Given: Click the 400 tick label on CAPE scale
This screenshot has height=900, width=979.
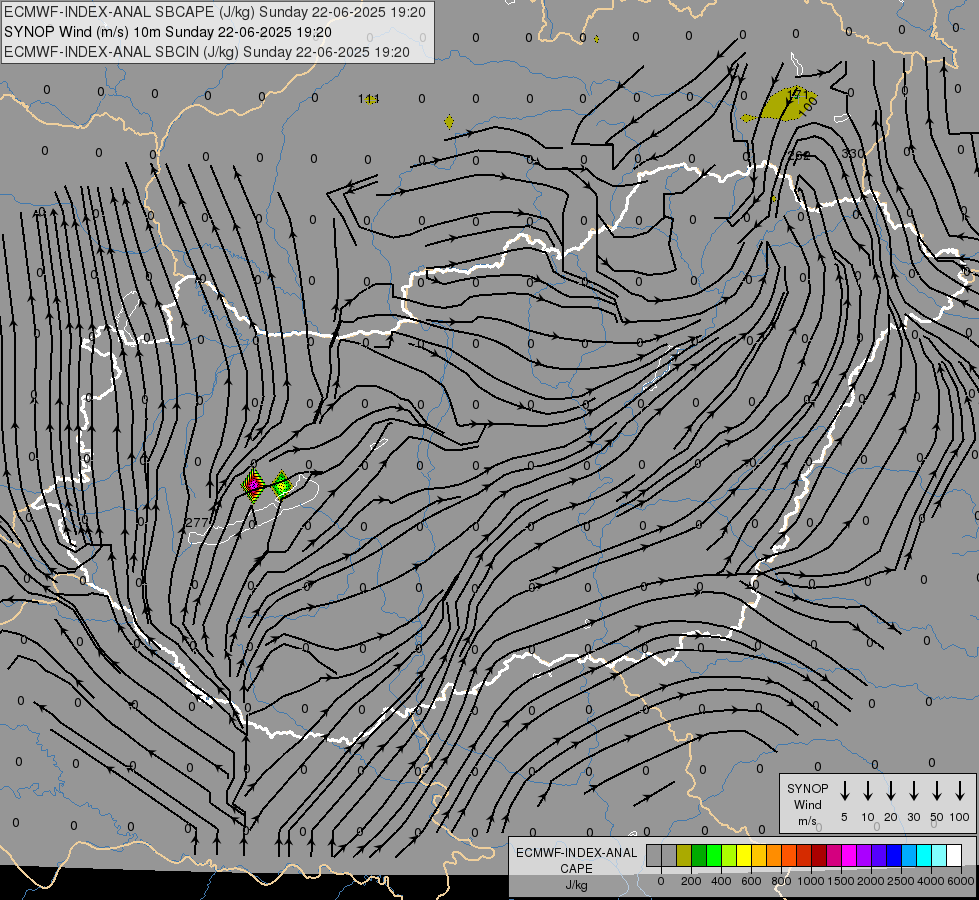Looking at the screenshot, I should [721, 881].
